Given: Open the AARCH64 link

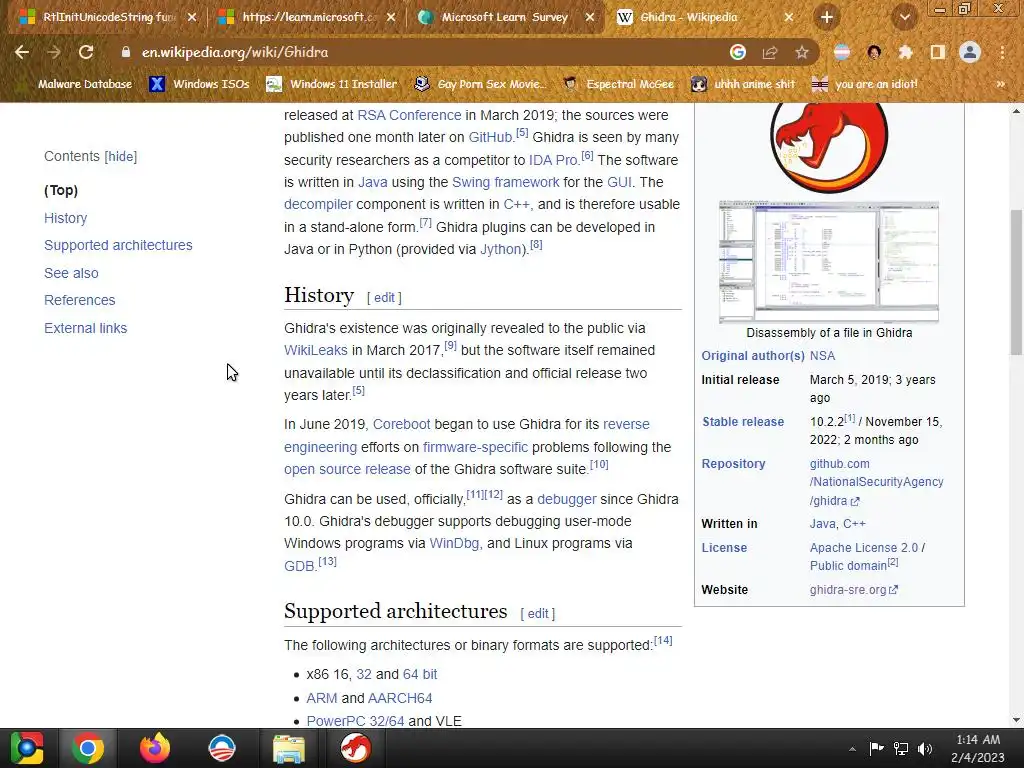Looking at the screenshot, I should 400,698.
